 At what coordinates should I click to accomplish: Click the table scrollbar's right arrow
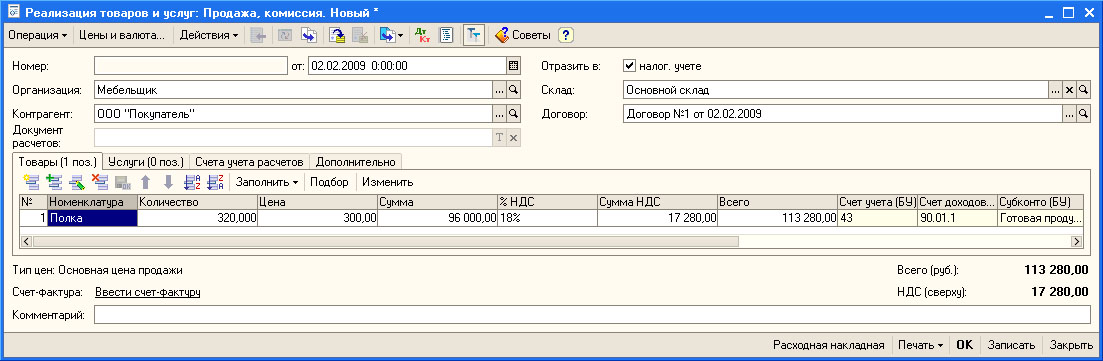pos(1076,241)
